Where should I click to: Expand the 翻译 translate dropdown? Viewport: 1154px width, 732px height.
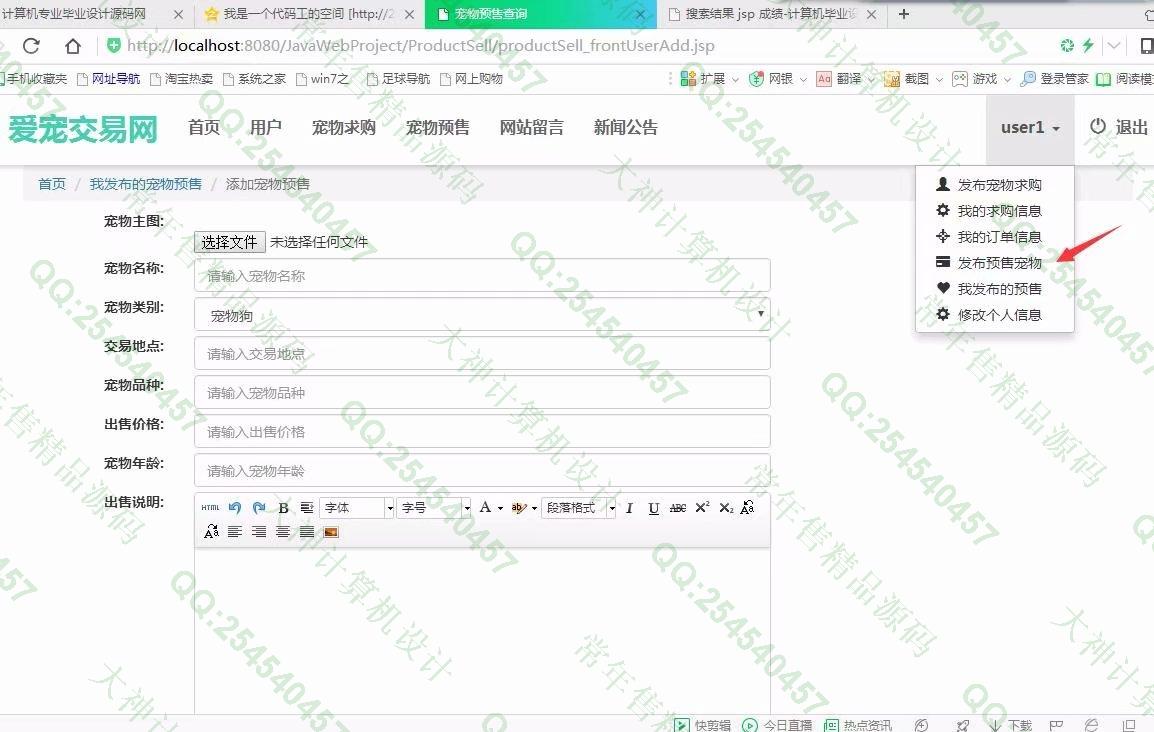coord(871,79)
